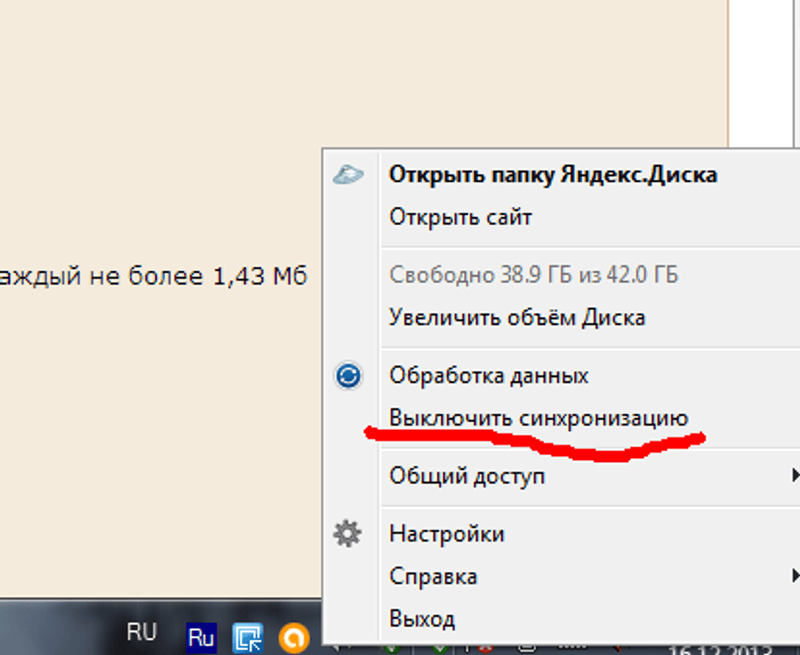
Task: Choose 'Выход' to quit Yandex.Disk
Action: (x=421, y=619)
